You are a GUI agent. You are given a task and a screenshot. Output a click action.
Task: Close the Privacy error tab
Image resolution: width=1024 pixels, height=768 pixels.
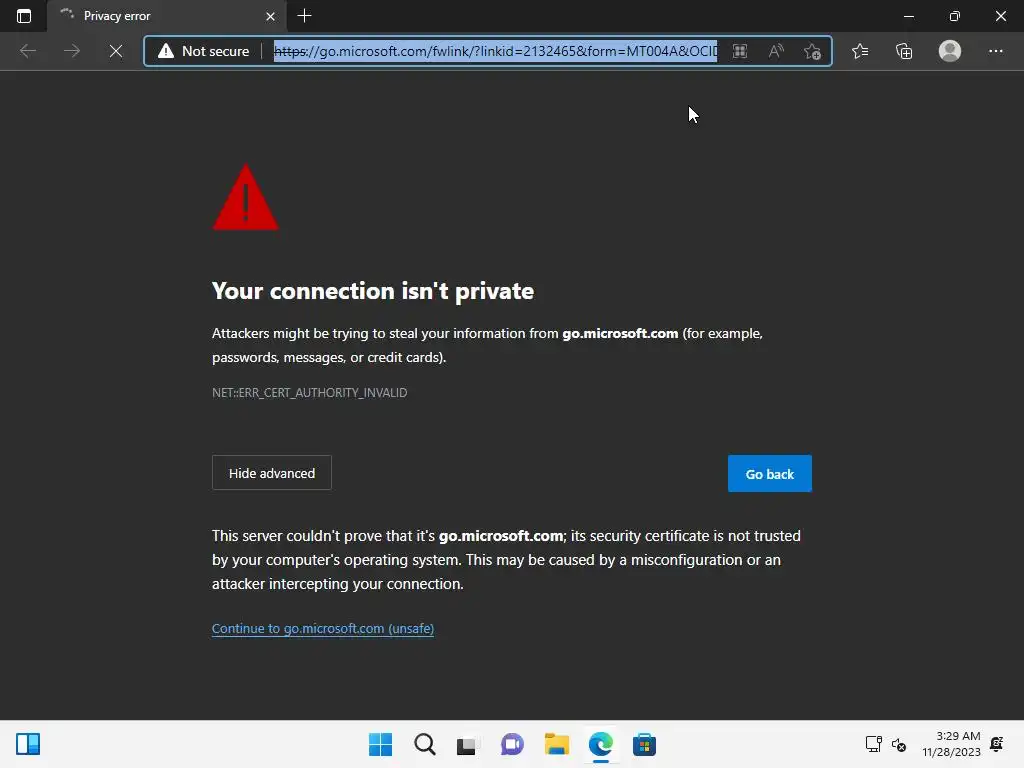point(270,16)
